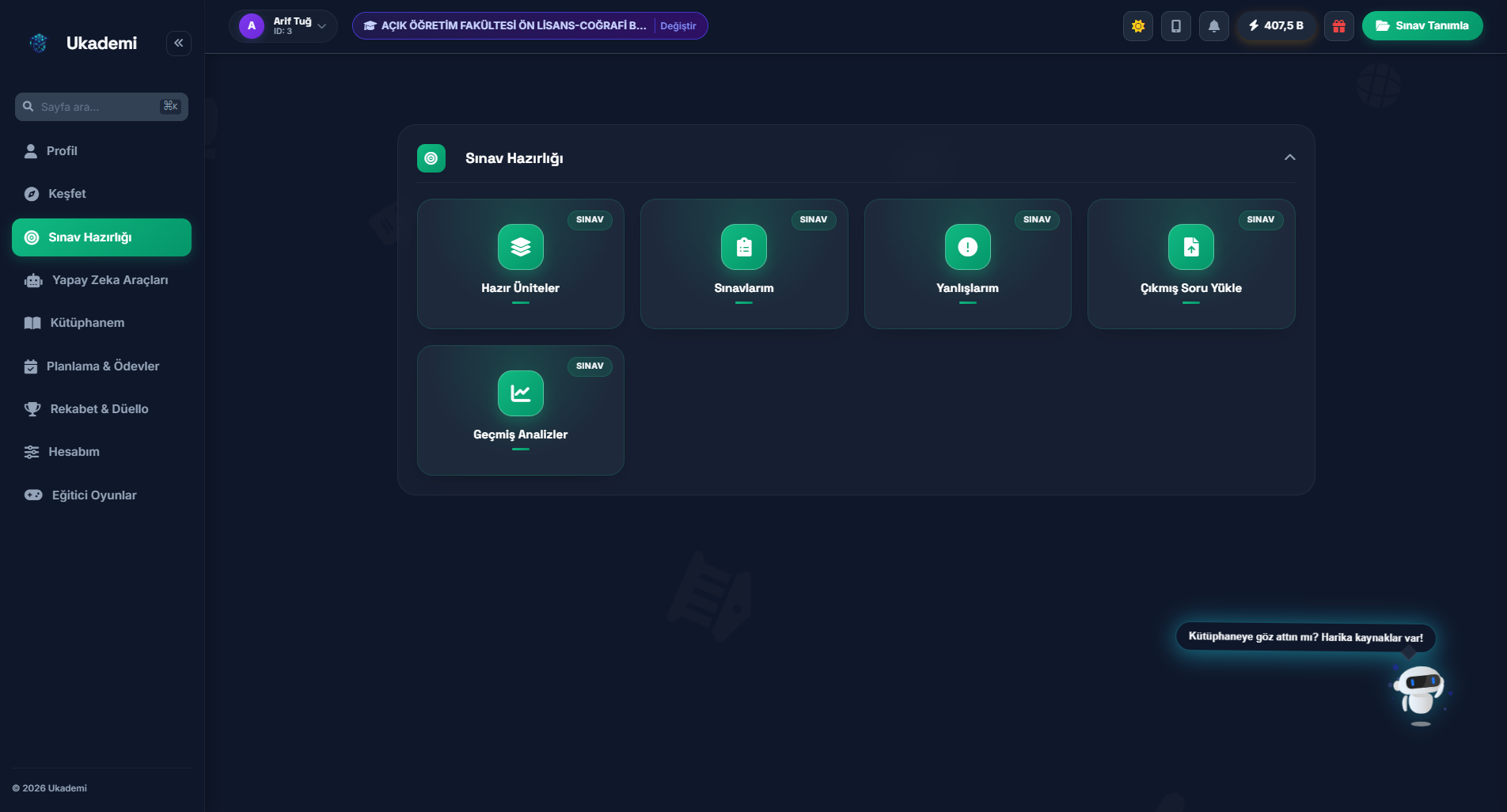Click the SINAV badge on Geçmiş Analizler card

click(x=590, y=366)
